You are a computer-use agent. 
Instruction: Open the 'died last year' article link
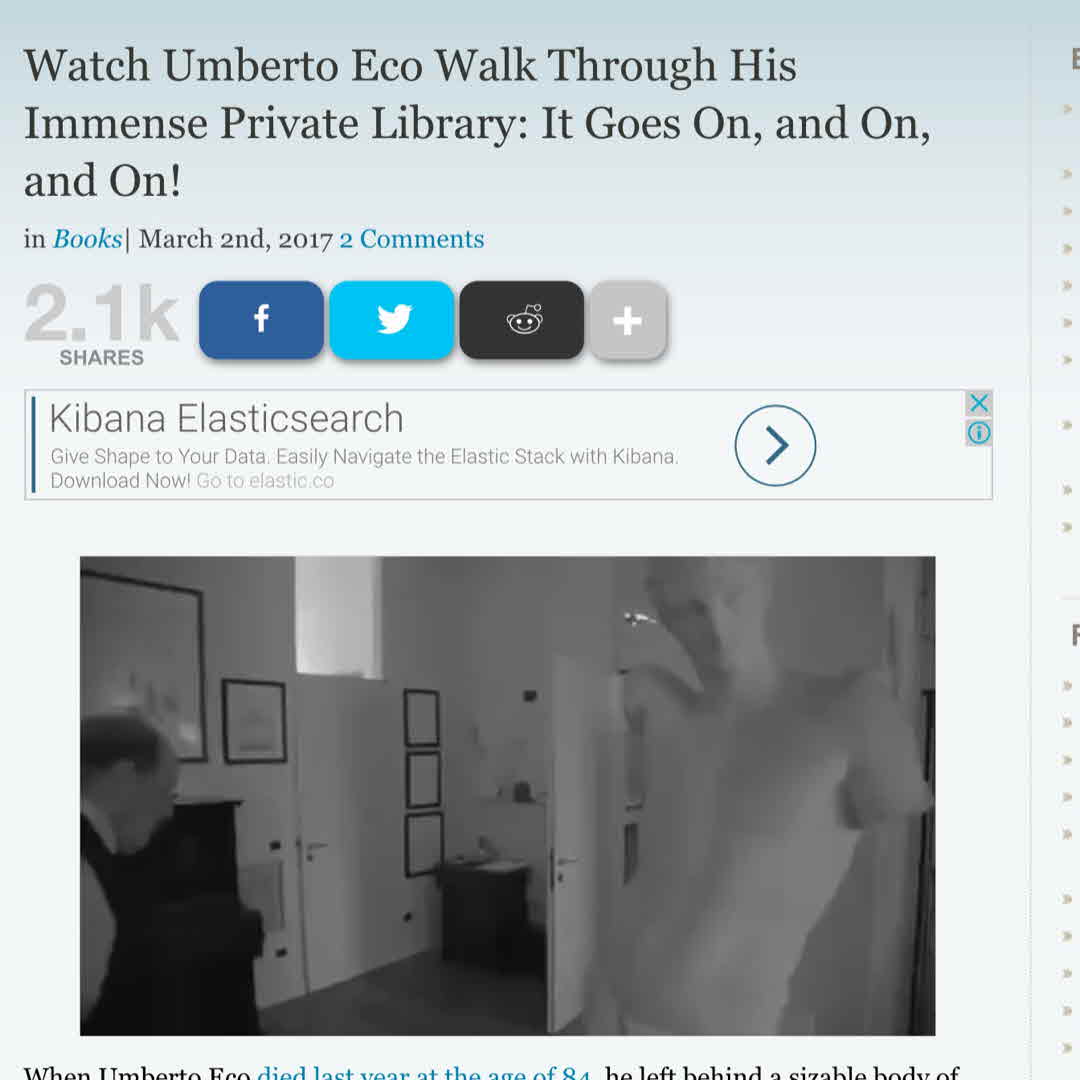[x=424, y=1072]
